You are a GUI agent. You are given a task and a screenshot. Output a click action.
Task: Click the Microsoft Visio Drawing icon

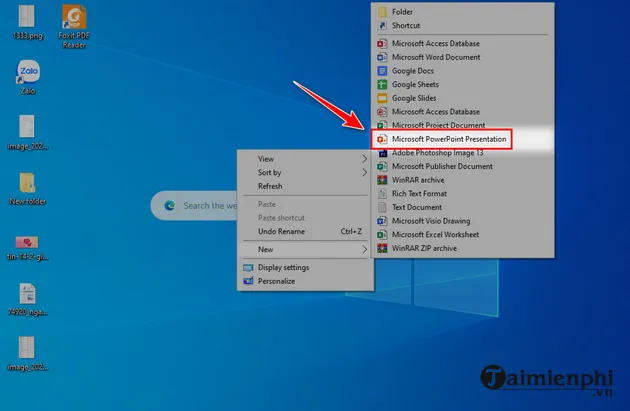pos(382,221)
